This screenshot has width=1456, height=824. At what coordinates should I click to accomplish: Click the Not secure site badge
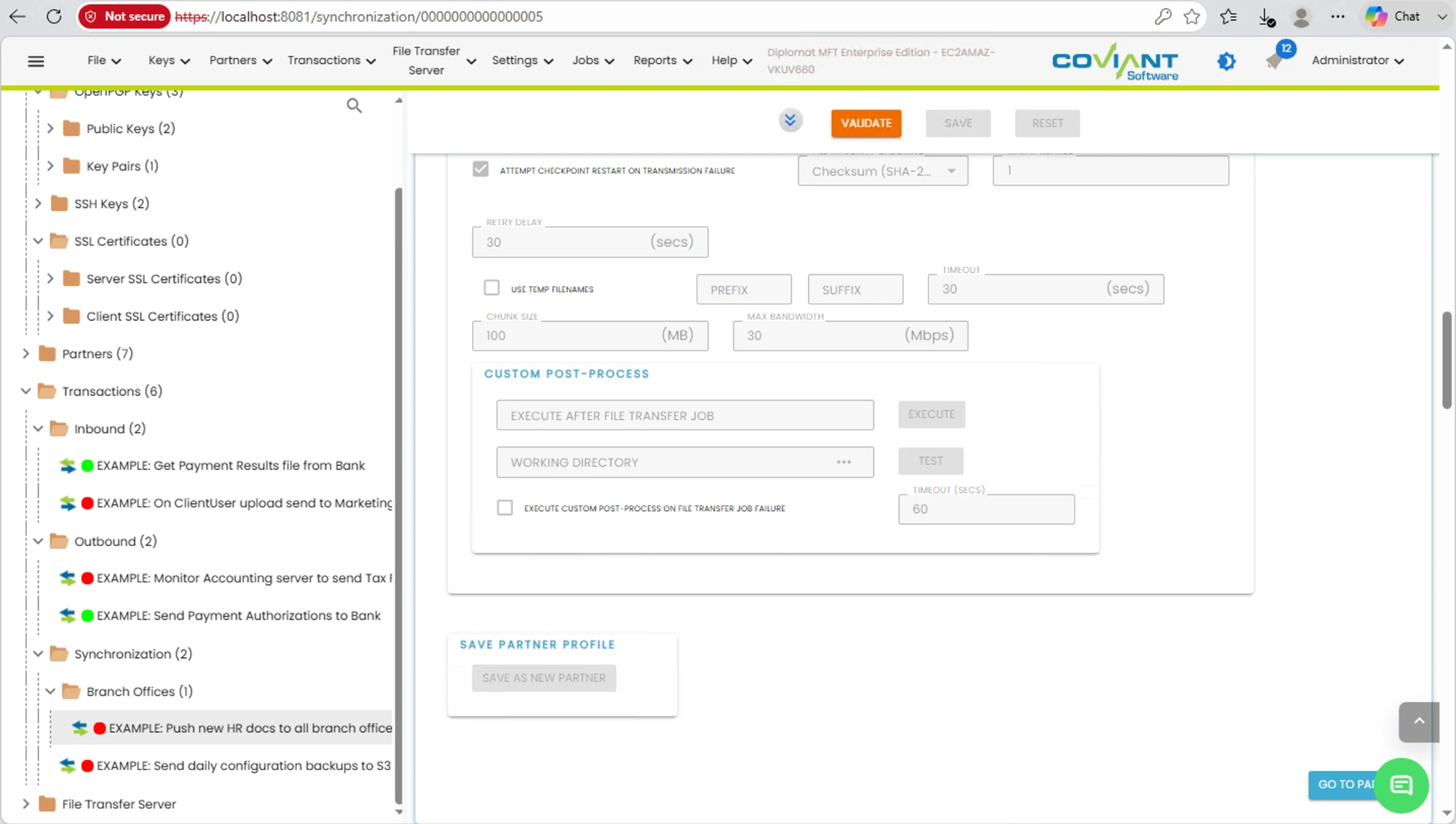tap(124, 16)
